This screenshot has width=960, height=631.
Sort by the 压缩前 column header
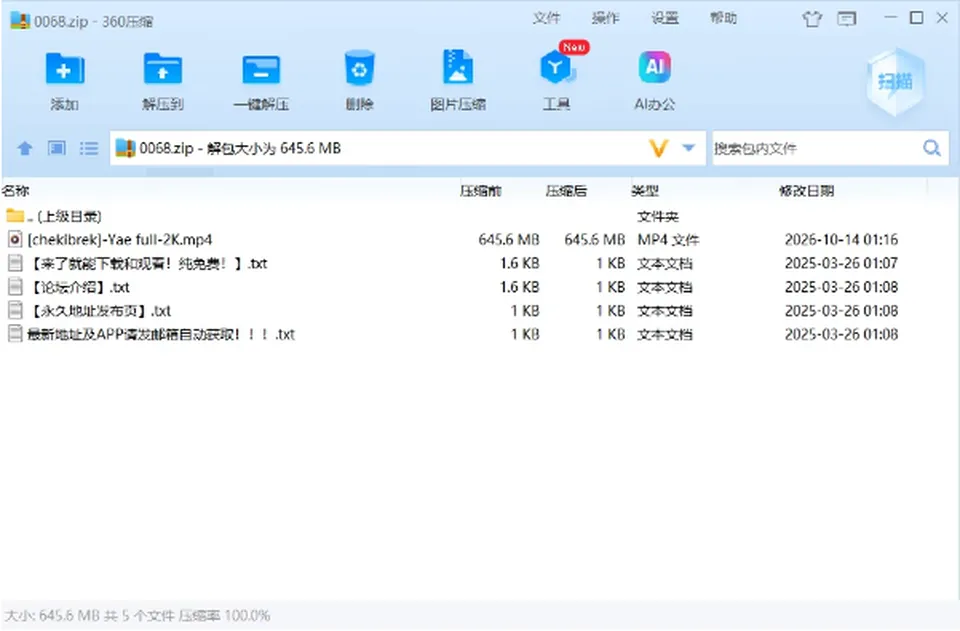click(x=481, y=191)
